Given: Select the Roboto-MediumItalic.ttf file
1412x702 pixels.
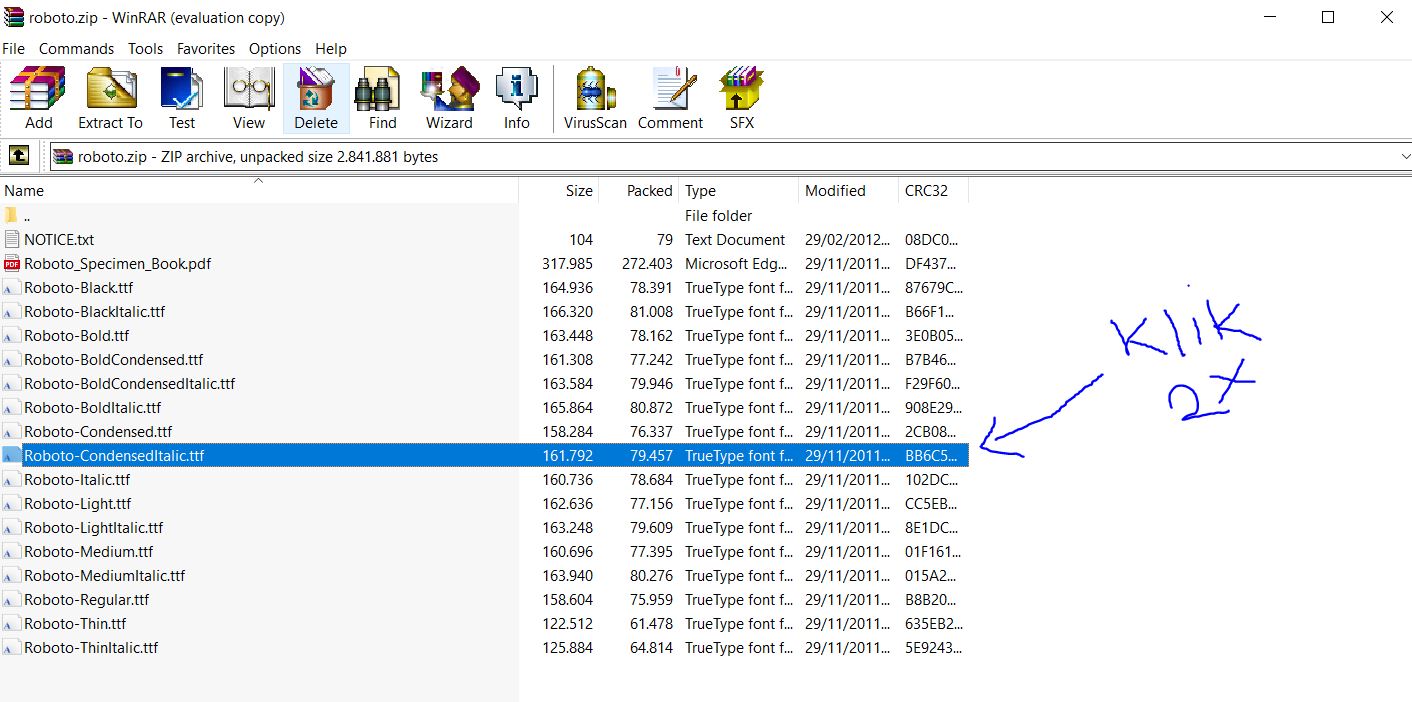Looking at the screenshot, I should coord(104,576).
